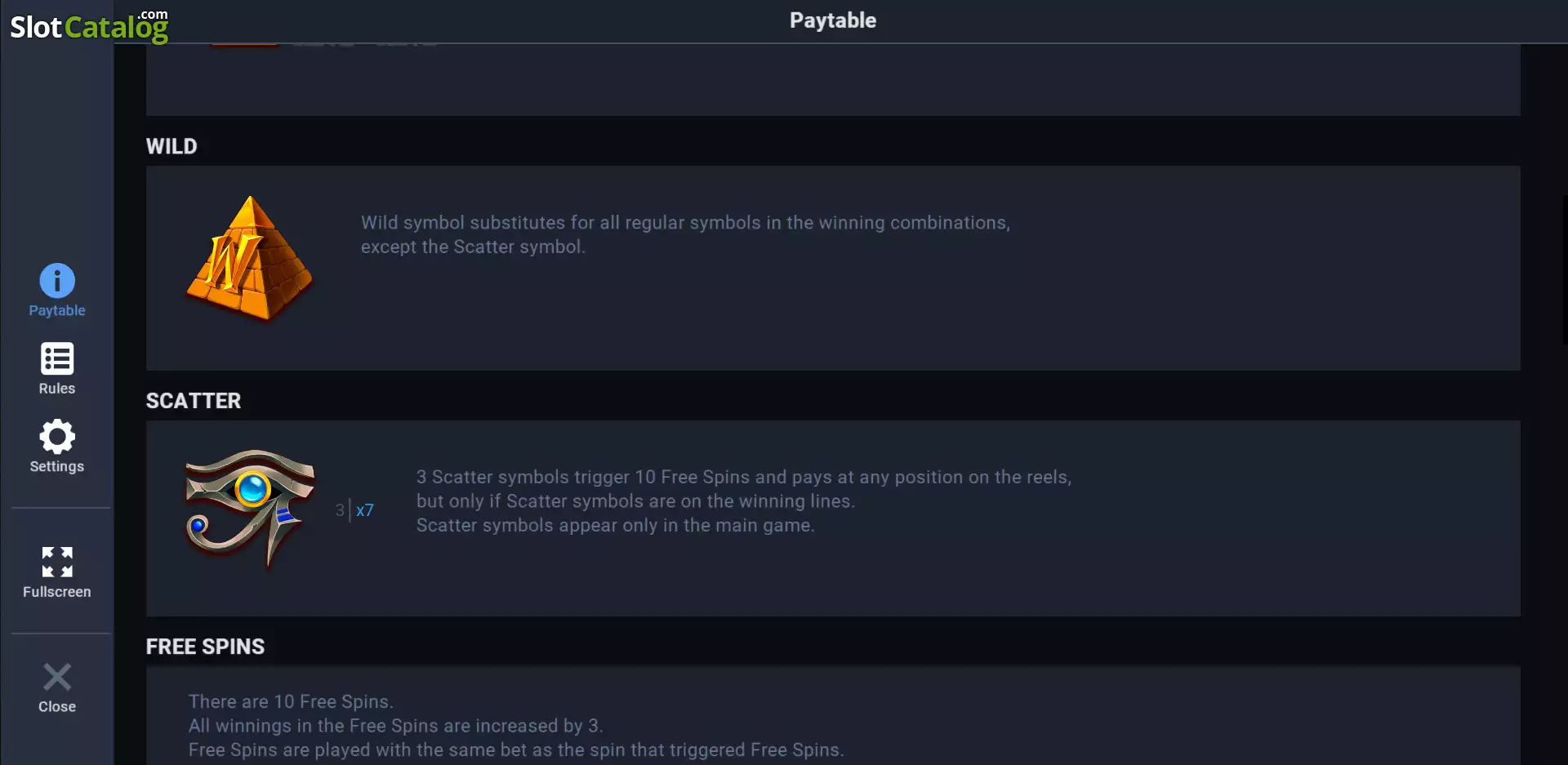Close the paytable with the X icon
1568x765 pixels.
[57, 677]
